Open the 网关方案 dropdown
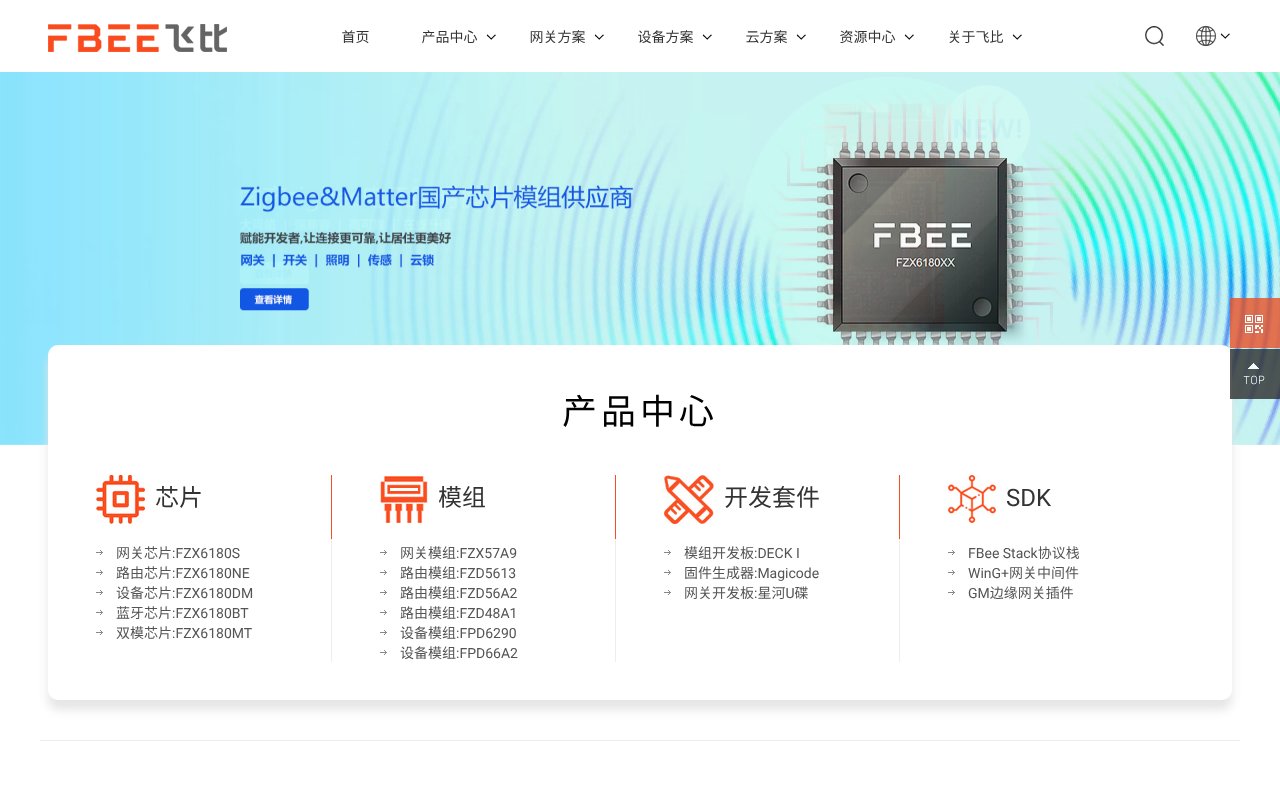This screenshot has height=800, width=1280. [558, 36]
